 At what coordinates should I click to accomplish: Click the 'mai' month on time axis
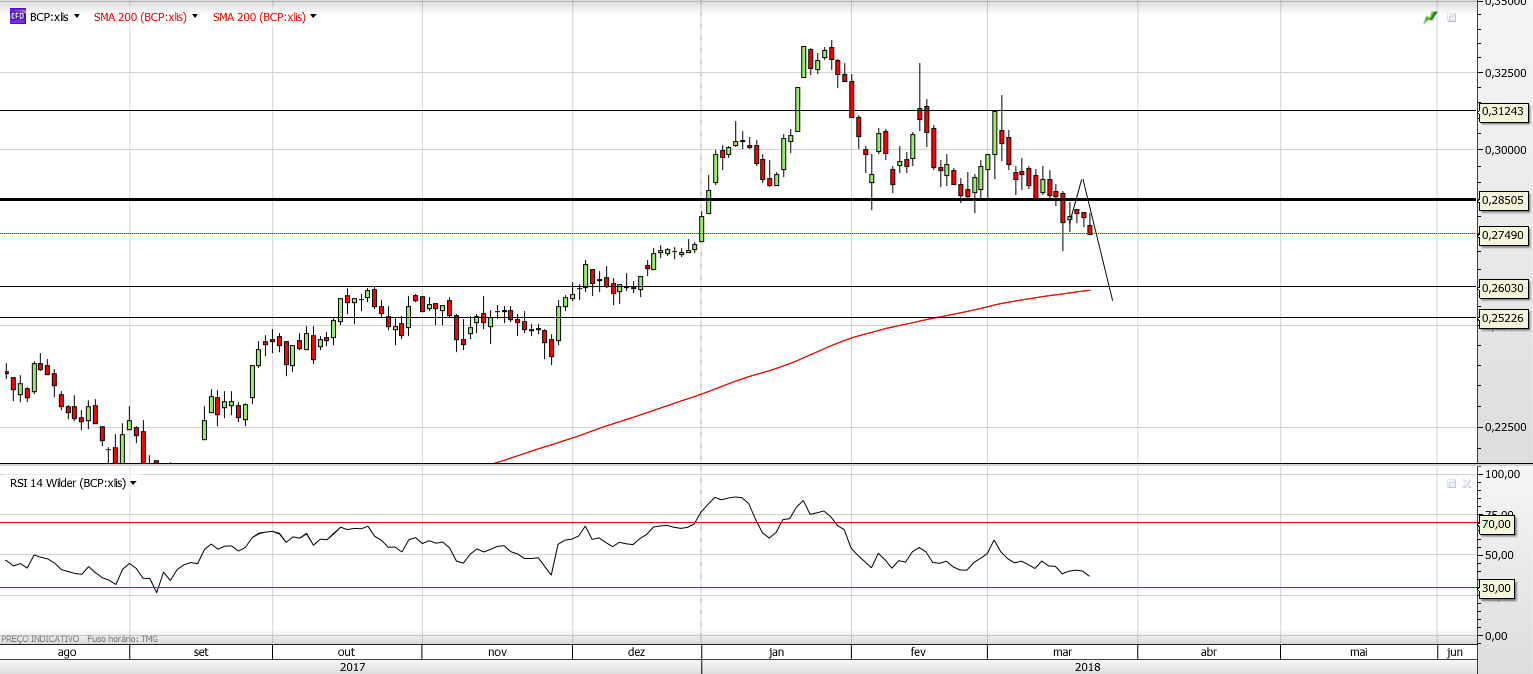[1359, 652]
